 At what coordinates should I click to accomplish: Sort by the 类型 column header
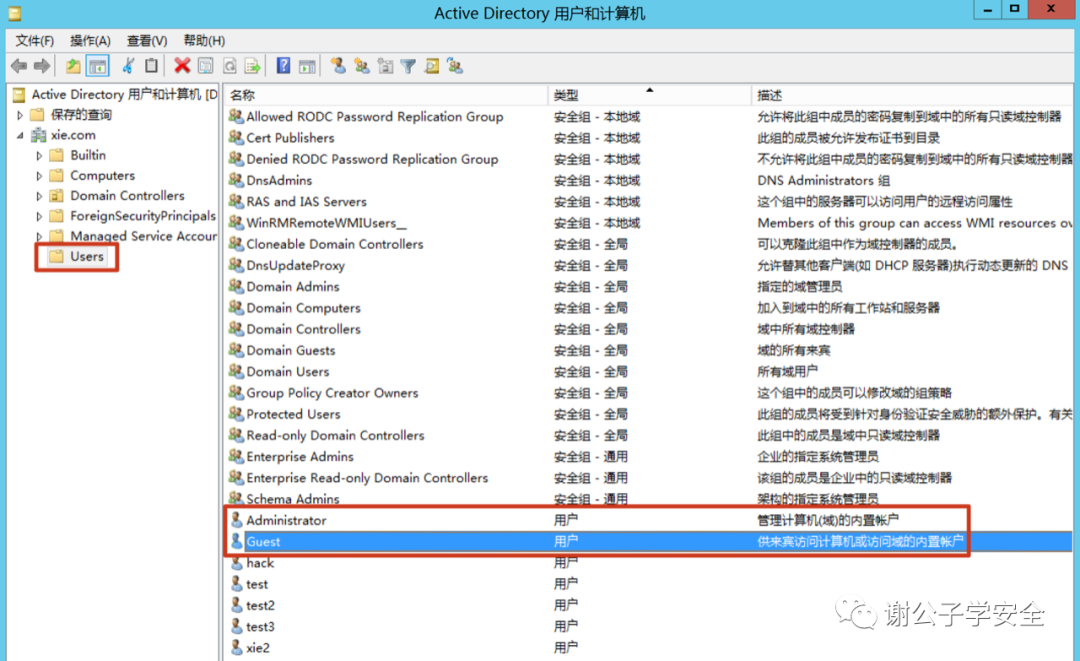(x=650, y=95)
